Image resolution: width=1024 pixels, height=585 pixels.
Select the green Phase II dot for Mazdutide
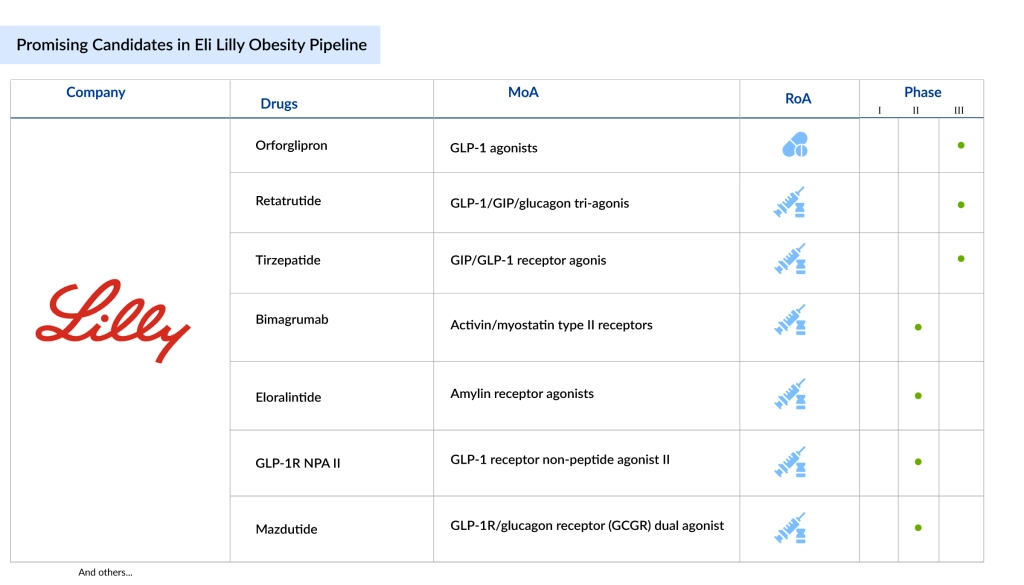click(918, 528)
